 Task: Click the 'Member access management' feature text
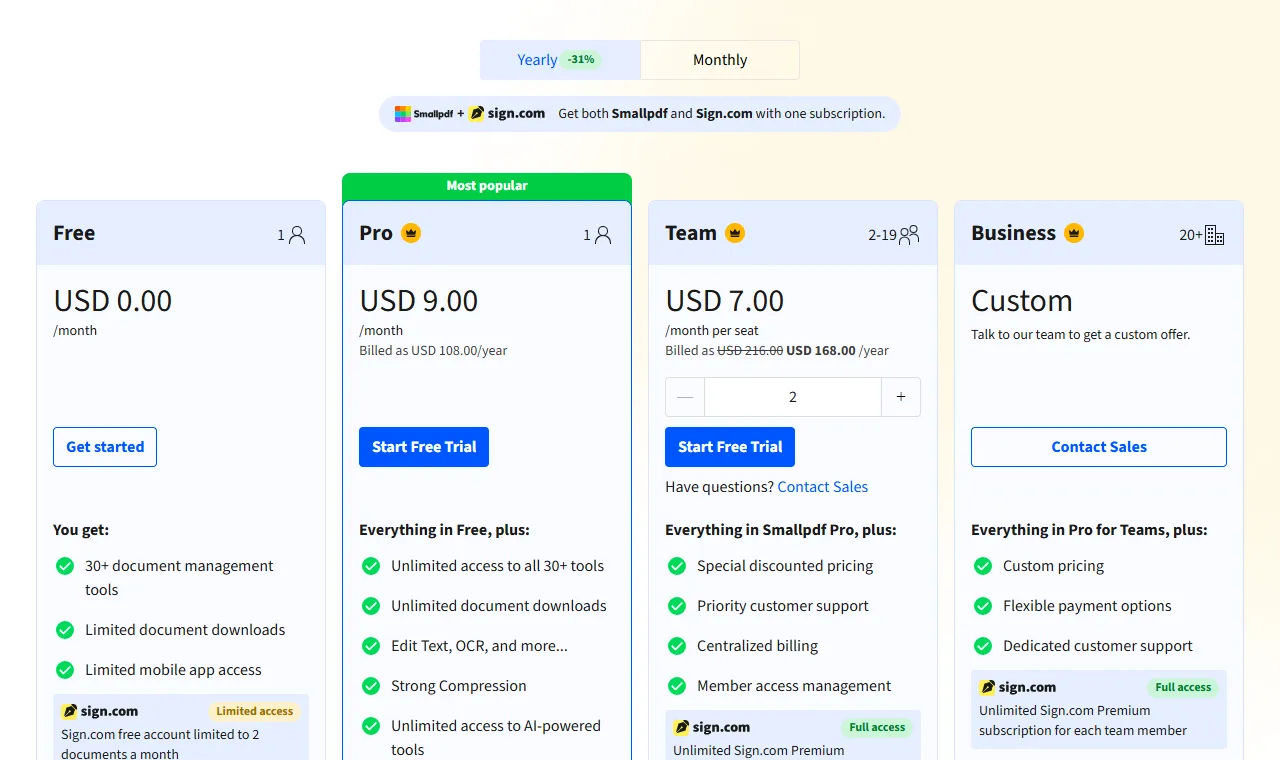click(x=794, y=686)
